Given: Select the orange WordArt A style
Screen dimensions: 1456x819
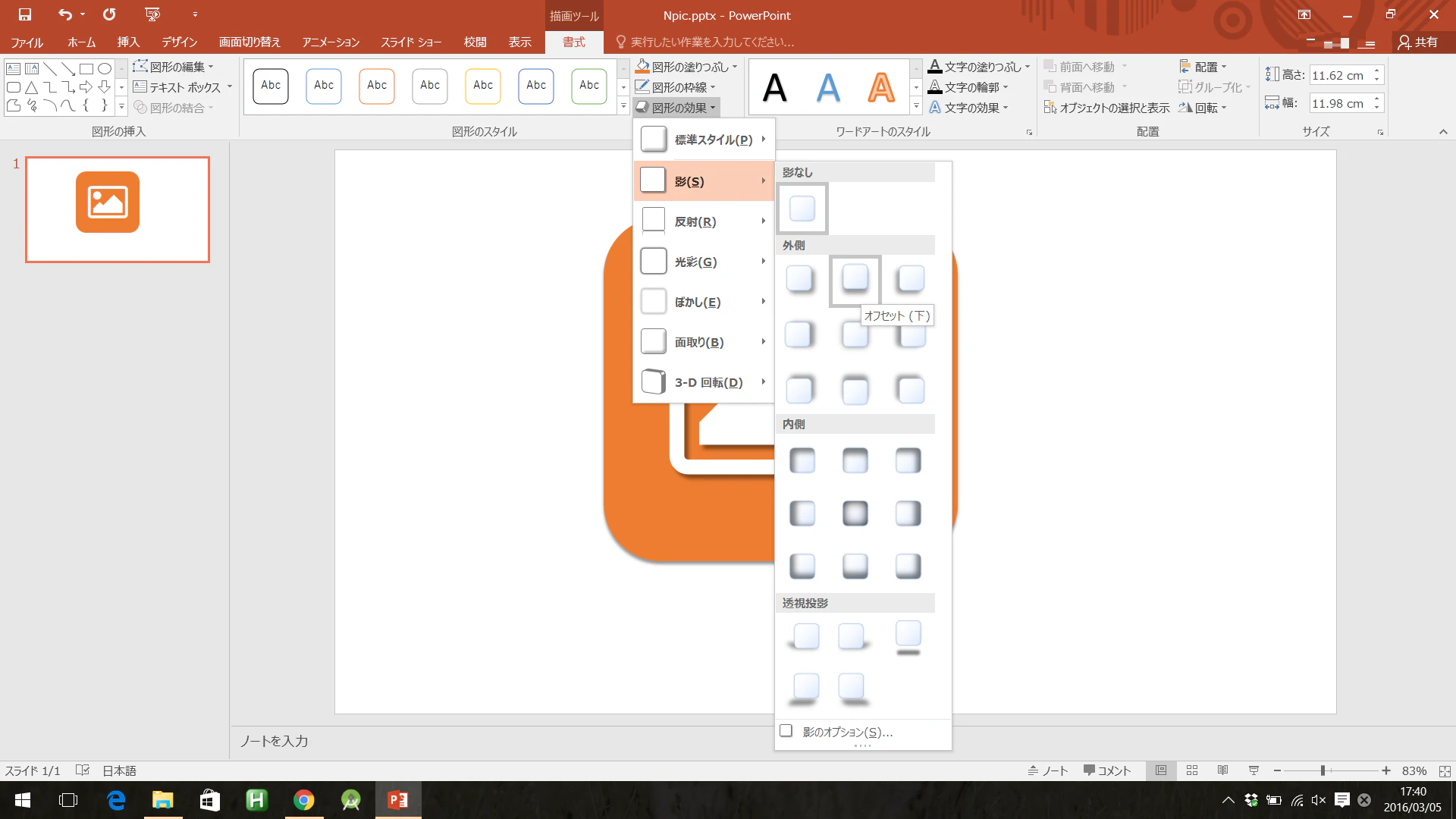Looking at the screenshot, I should 880,88.
